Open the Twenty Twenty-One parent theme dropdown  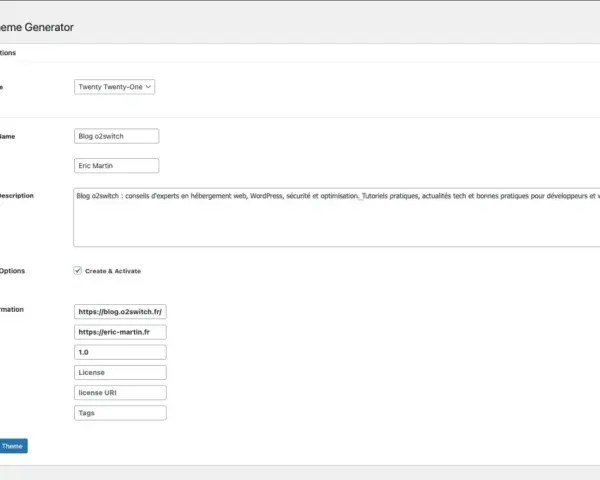coord(114,87)
